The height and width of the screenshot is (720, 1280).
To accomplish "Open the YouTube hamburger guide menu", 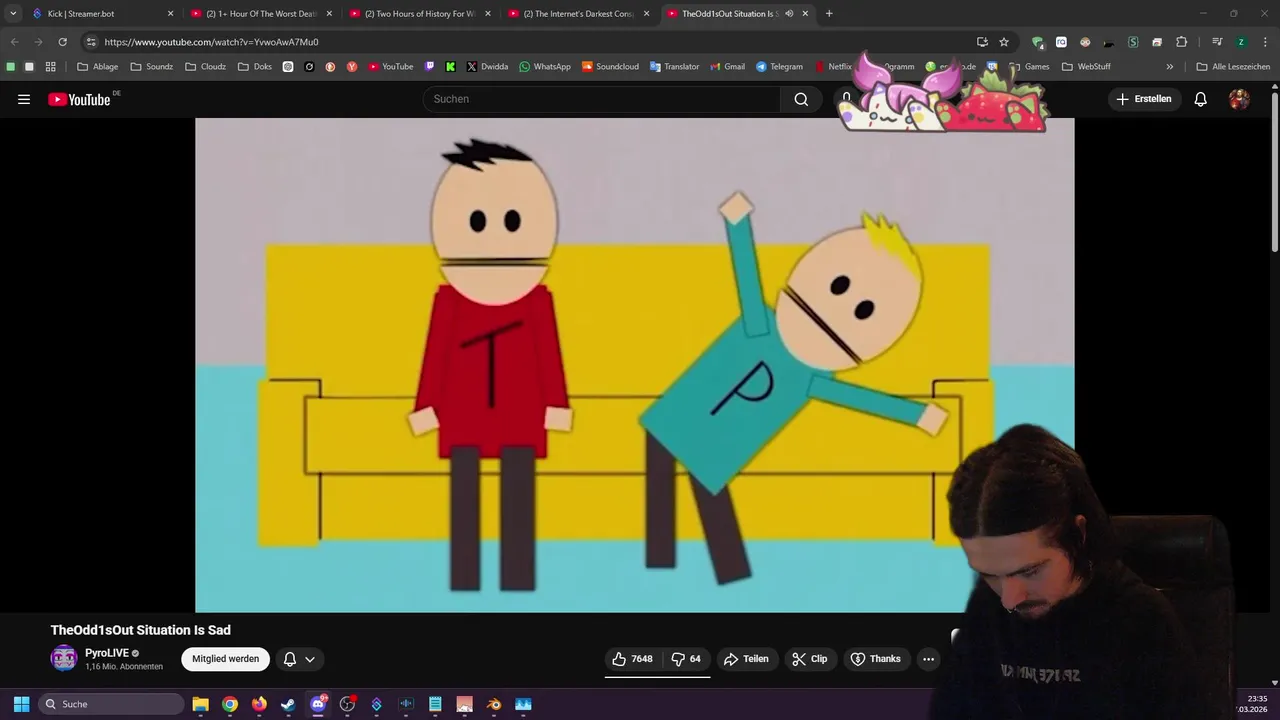I will [24, 99].
